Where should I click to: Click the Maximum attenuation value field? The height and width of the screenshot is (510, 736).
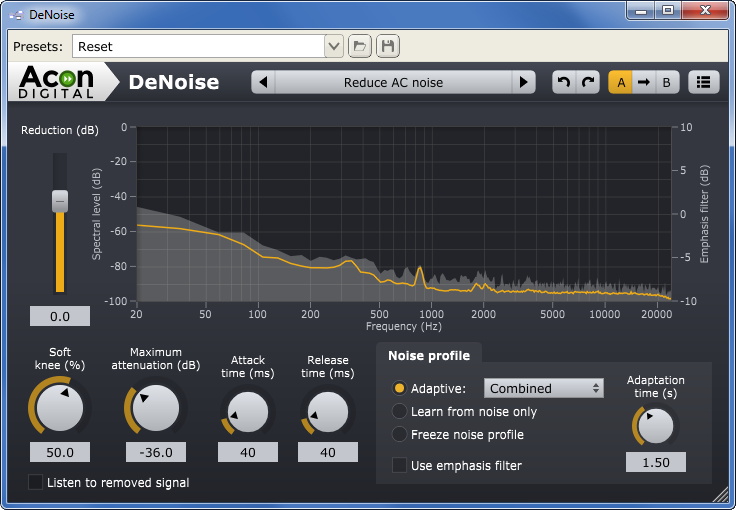pos(155,452)
